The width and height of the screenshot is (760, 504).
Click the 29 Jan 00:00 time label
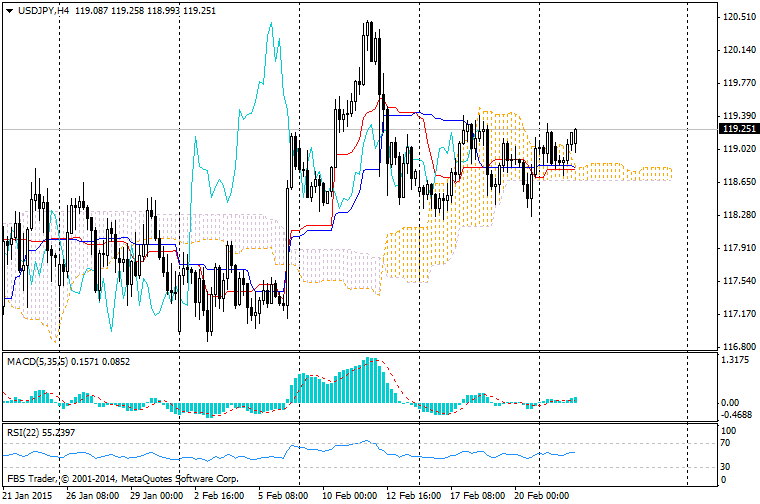(x=157, y=496)
